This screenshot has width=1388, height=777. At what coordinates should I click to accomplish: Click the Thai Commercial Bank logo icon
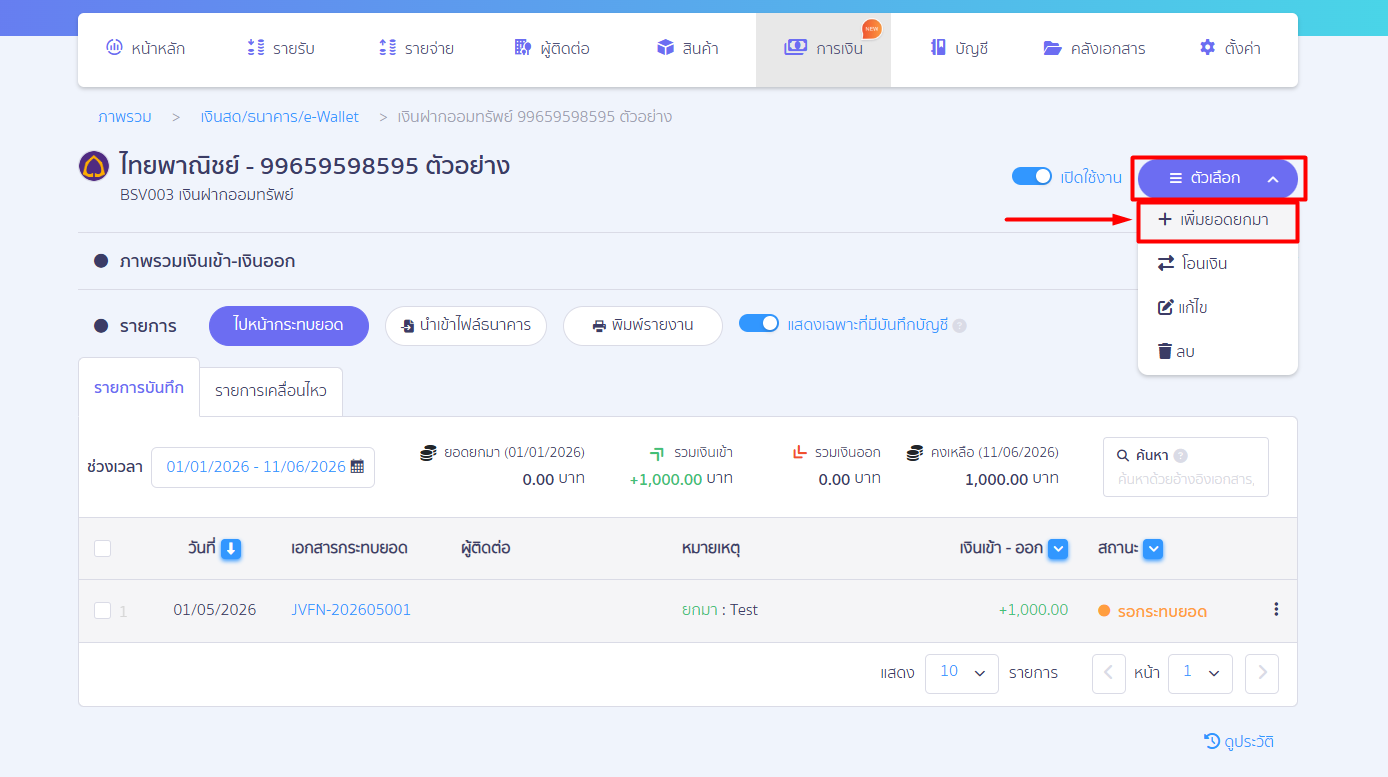(x=94, y=166)
